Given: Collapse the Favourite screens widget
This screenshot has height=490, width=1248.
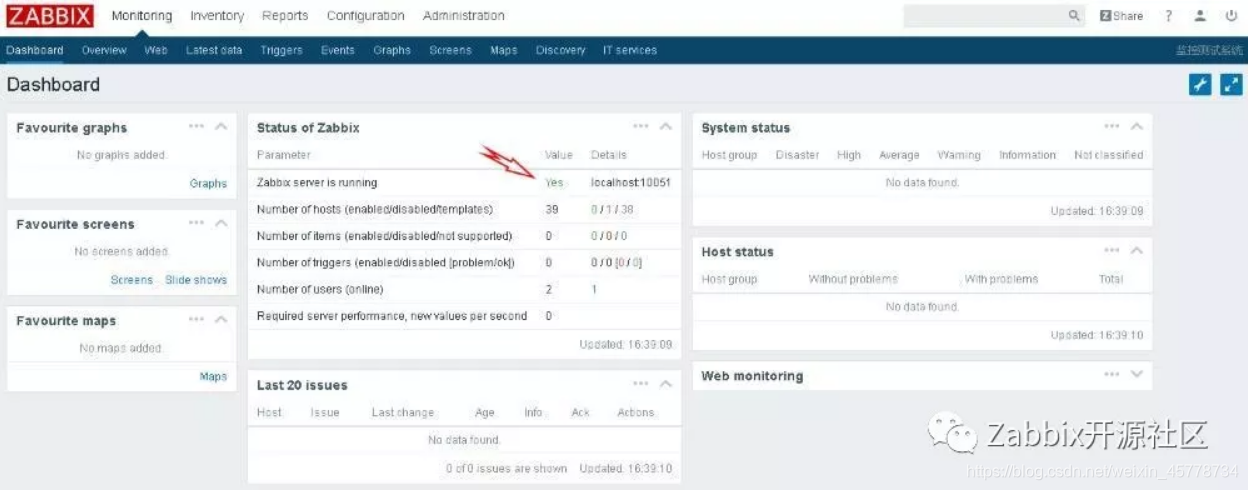Looking at the screenshot, I should (x=221, y=223).
